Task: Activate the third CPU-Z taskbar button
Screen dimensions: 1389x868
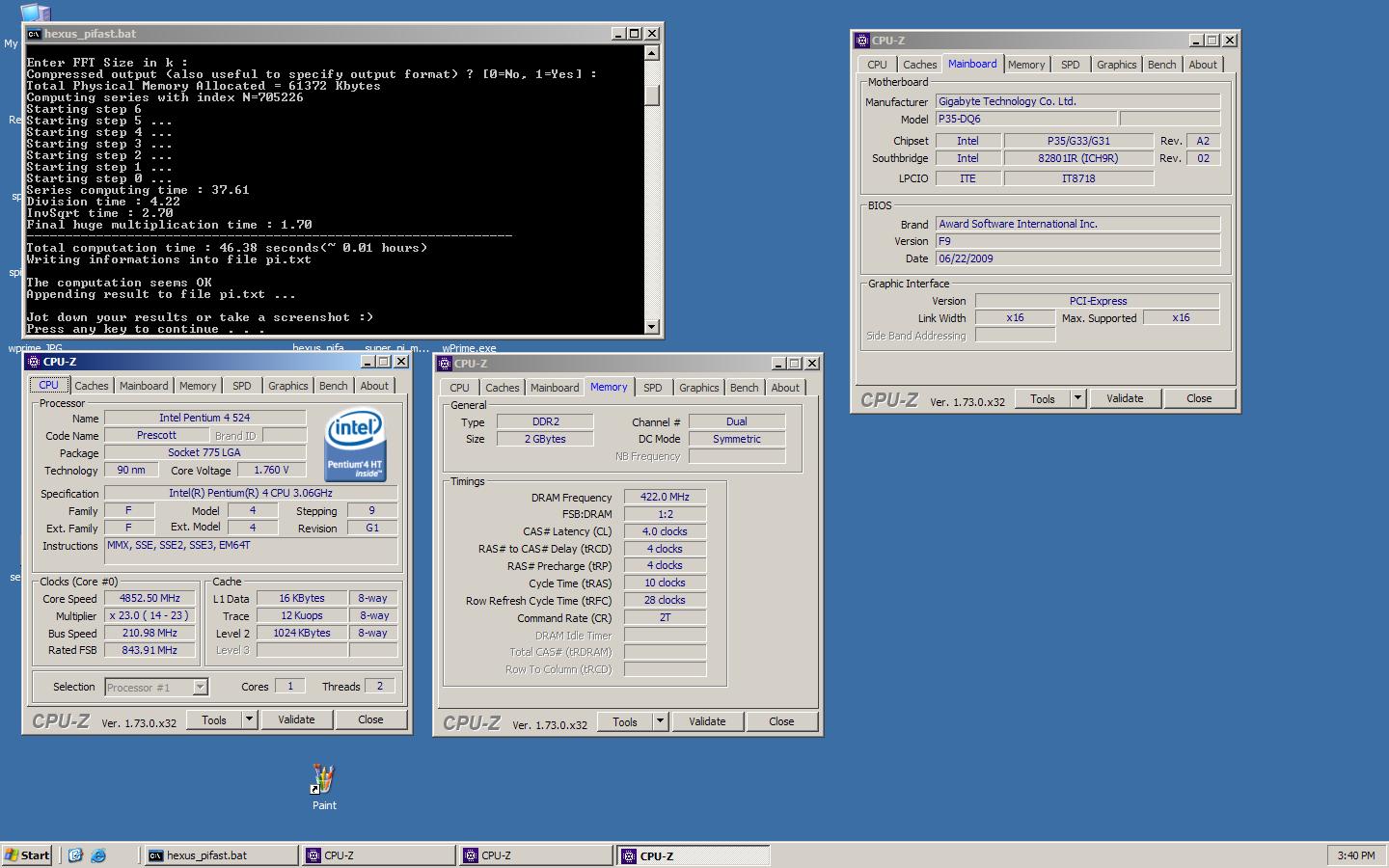Action: (x=694, y=855)
